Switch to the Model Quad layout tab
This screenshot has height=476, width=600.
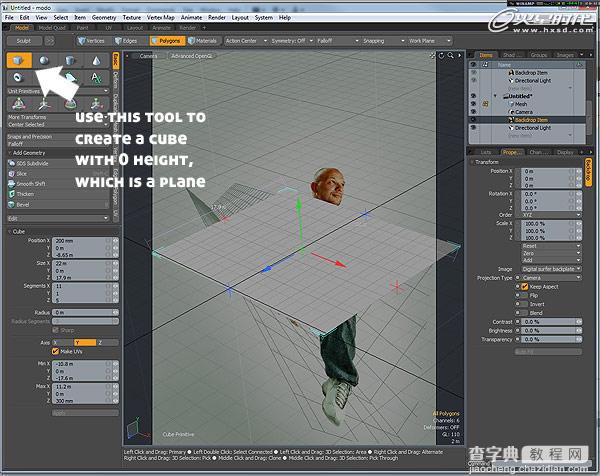coord(52,28)
